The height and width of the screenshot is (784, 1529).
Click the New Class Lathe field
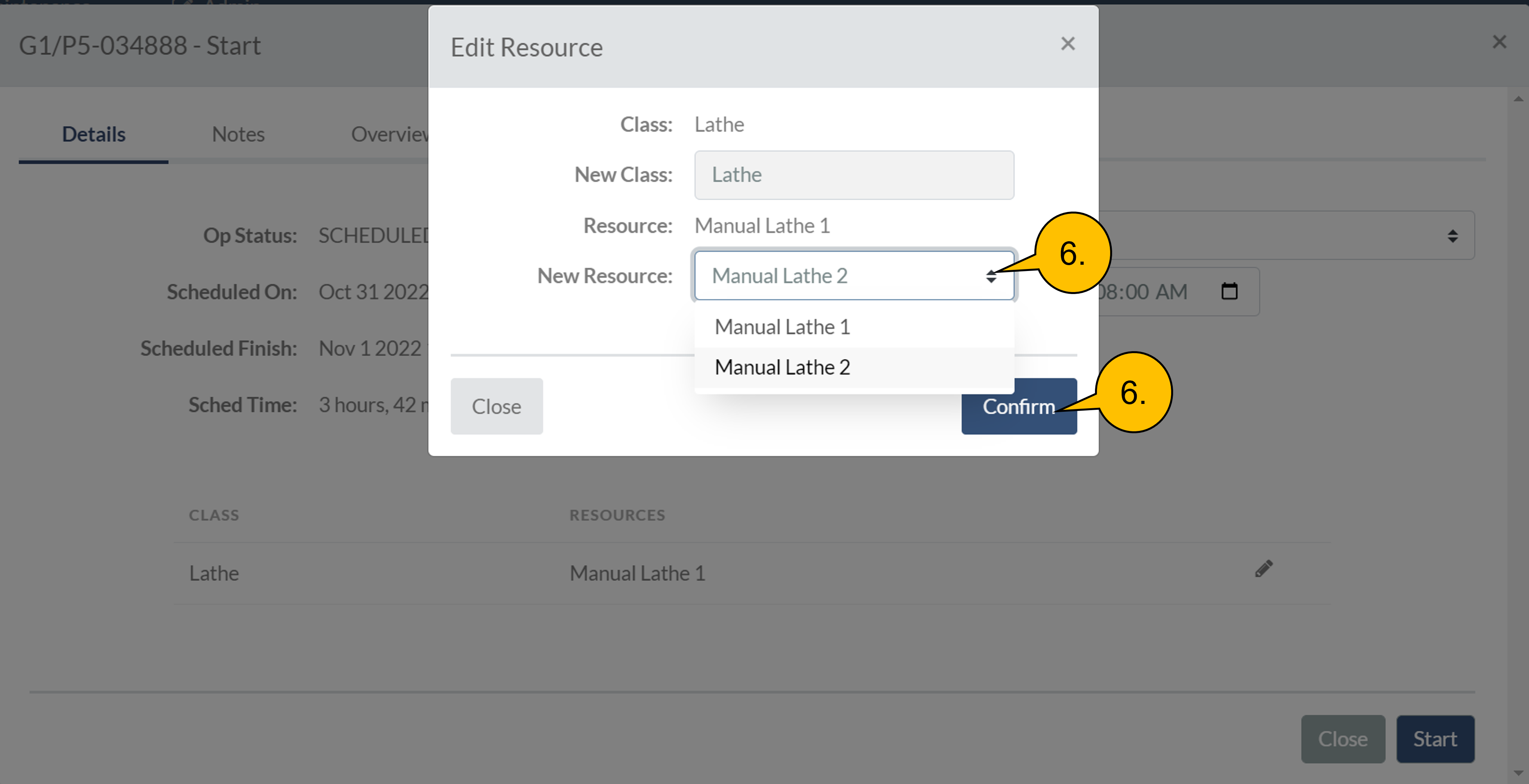click(854, 175)
